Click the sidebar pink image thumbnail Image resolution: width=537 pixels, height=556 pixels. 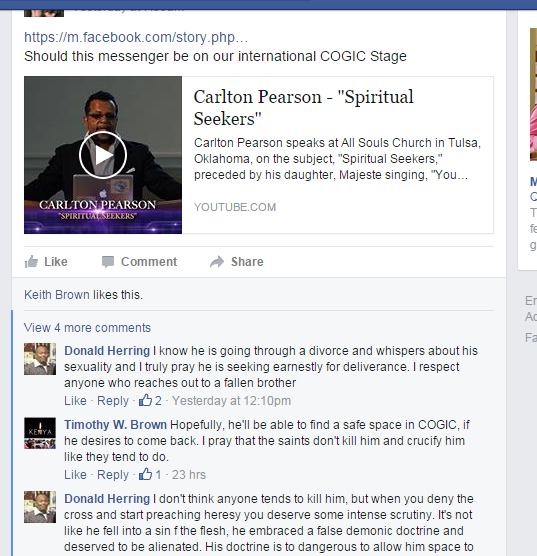click(533, 94)
